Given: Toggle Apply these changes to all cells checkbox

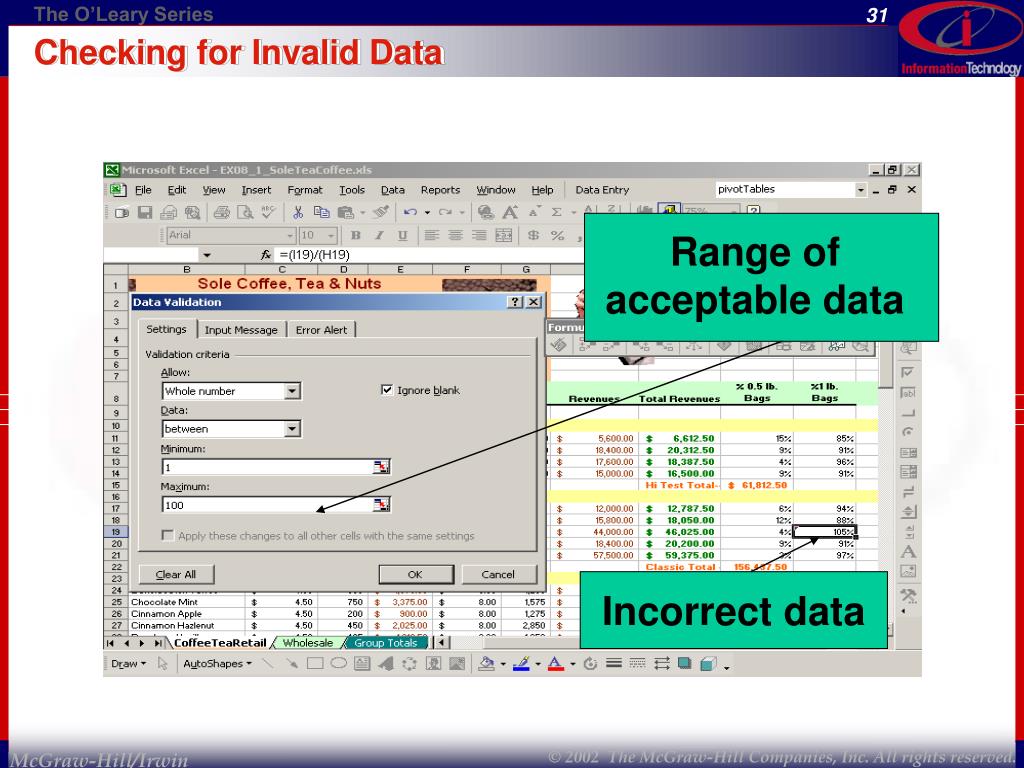Looking at the screenshot, I should [168, 536].
